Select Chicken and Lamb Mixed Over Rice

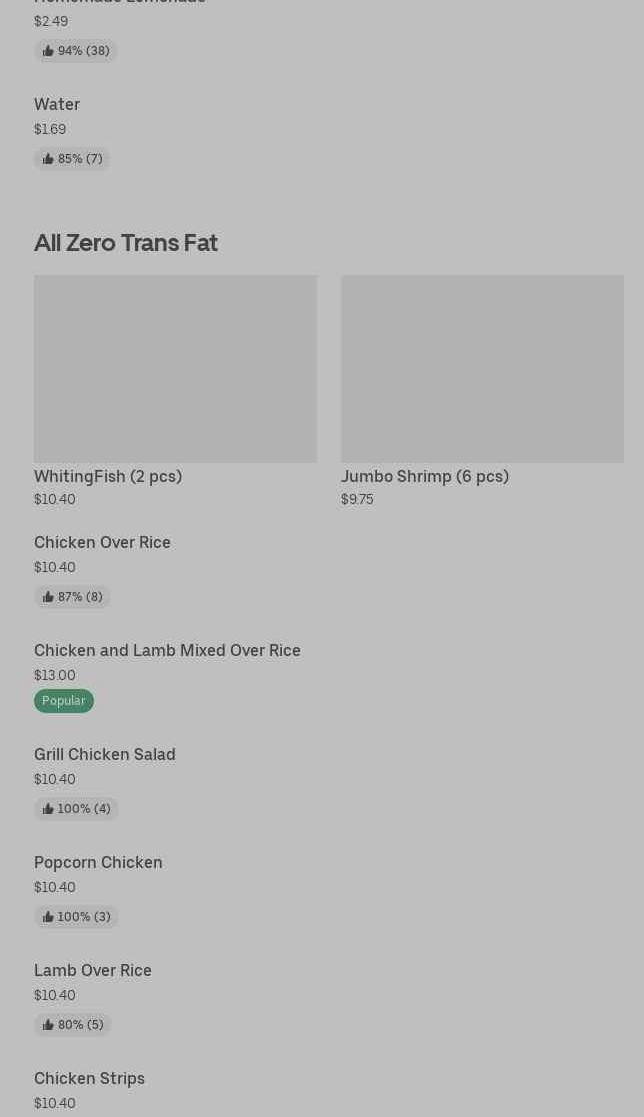click(167, 650)
